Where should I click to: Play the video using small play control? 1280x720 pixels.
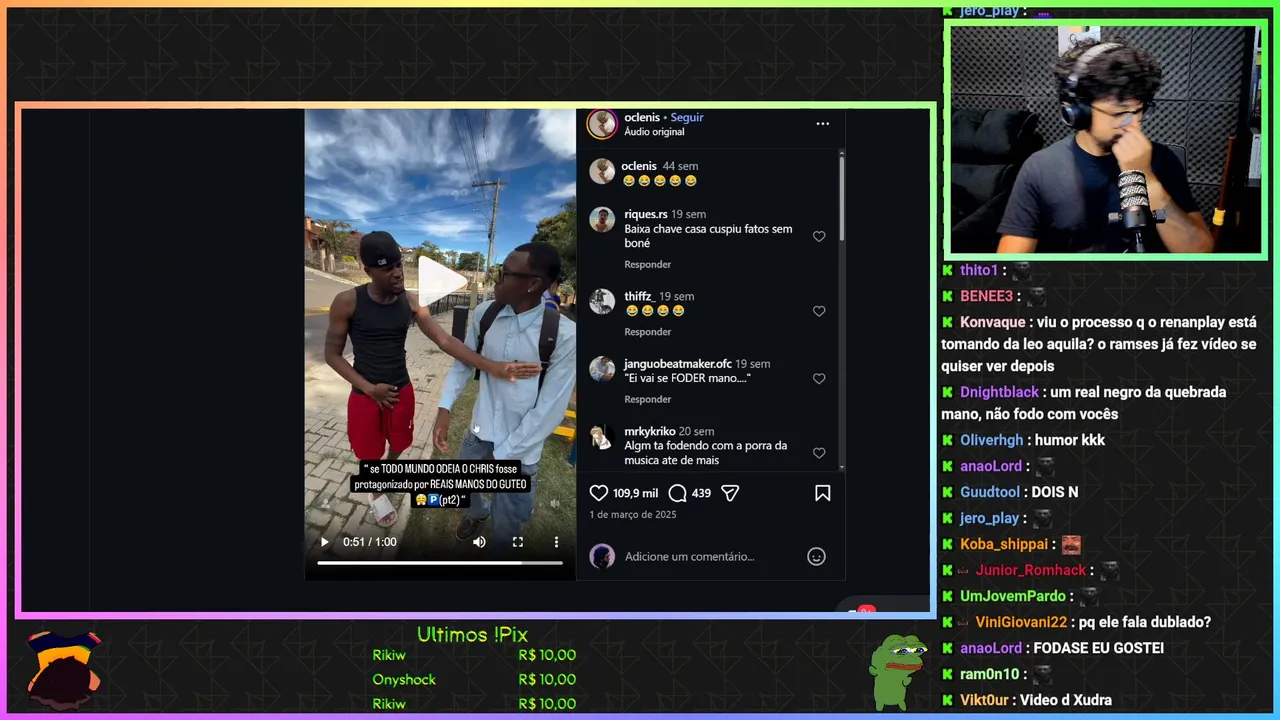tap(324, 542)
